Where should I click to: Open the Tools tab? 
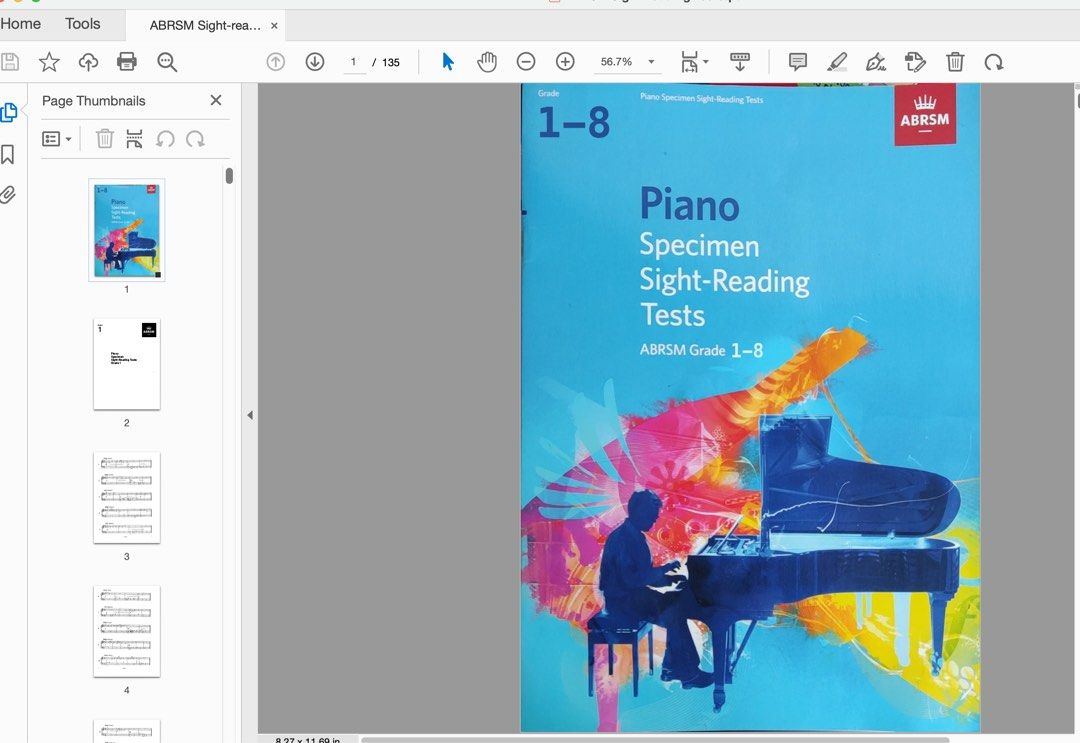[x=83, y=23]
